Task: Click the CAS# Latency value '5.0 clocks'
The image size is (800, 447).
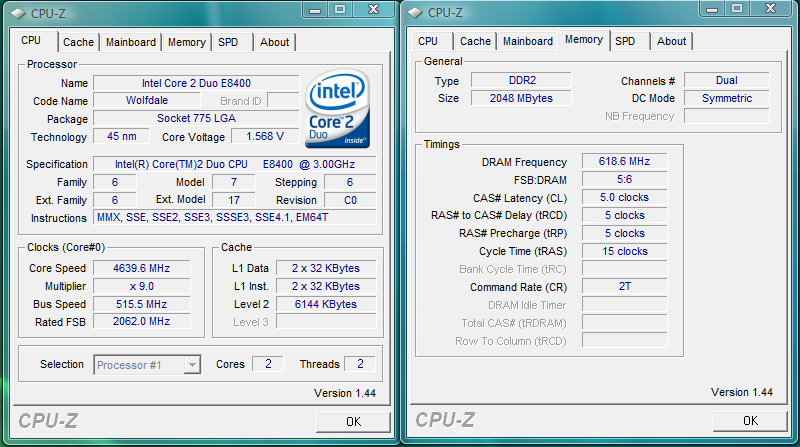Action: point(624,197)
